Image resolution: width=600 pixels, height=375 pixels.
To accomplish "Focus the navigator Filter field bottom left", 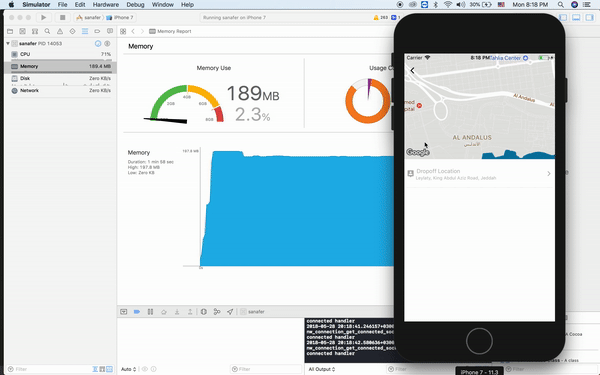I will tap(49, 369).
